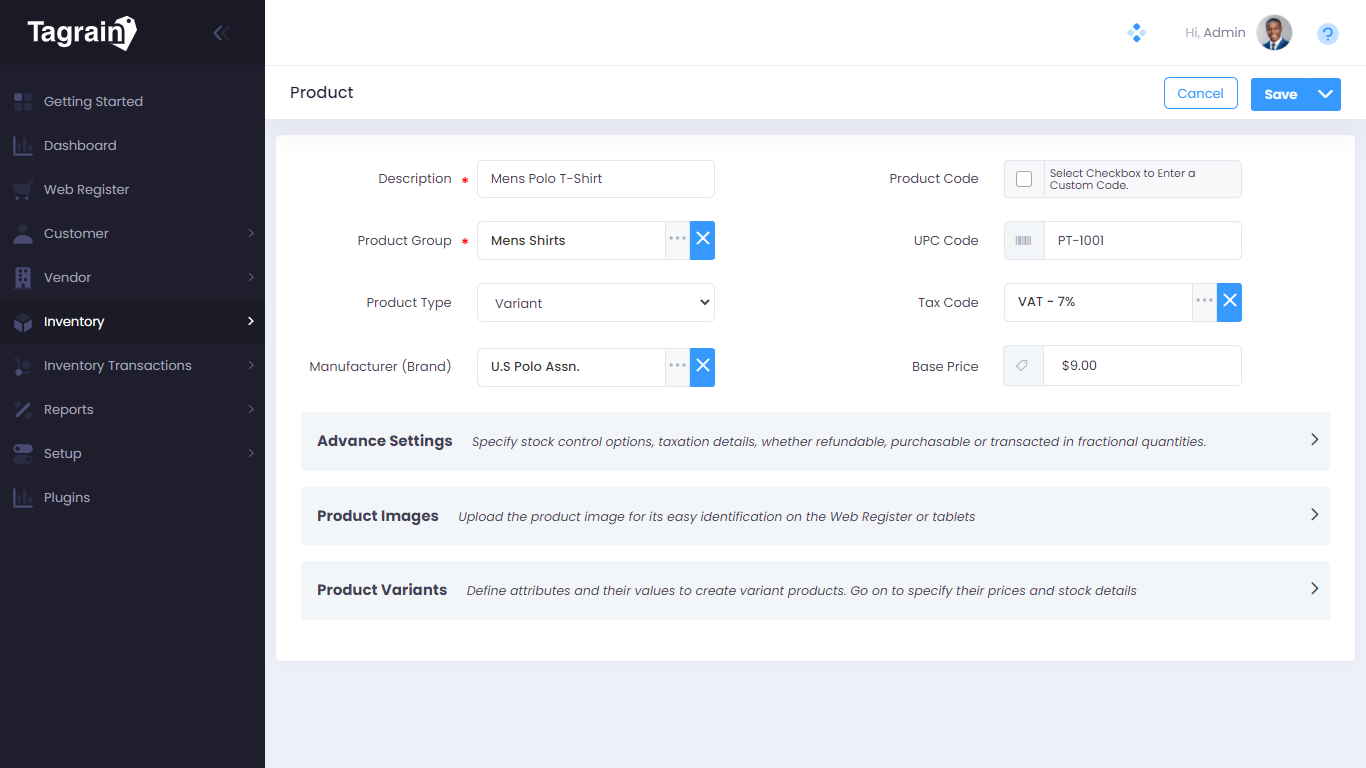1366x768 pixels.
Task: Click the blue diamond apps icon
Action: pos(1136,33)
